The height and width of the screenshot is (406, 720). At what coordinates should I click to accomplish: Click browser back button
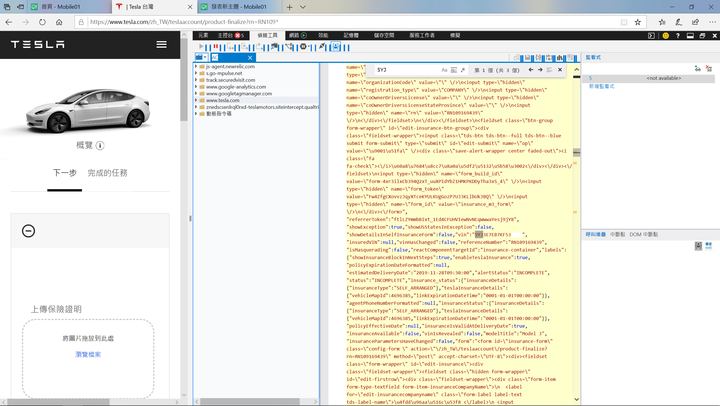tap(9, 22)
